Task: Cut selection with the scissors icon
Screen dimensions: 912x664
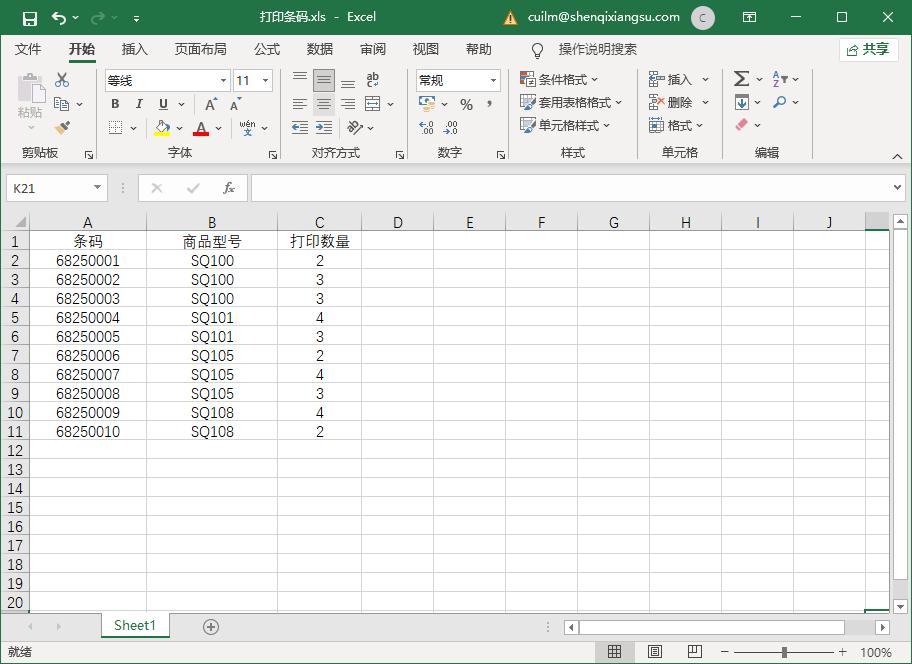Action: tap(62, 80)
